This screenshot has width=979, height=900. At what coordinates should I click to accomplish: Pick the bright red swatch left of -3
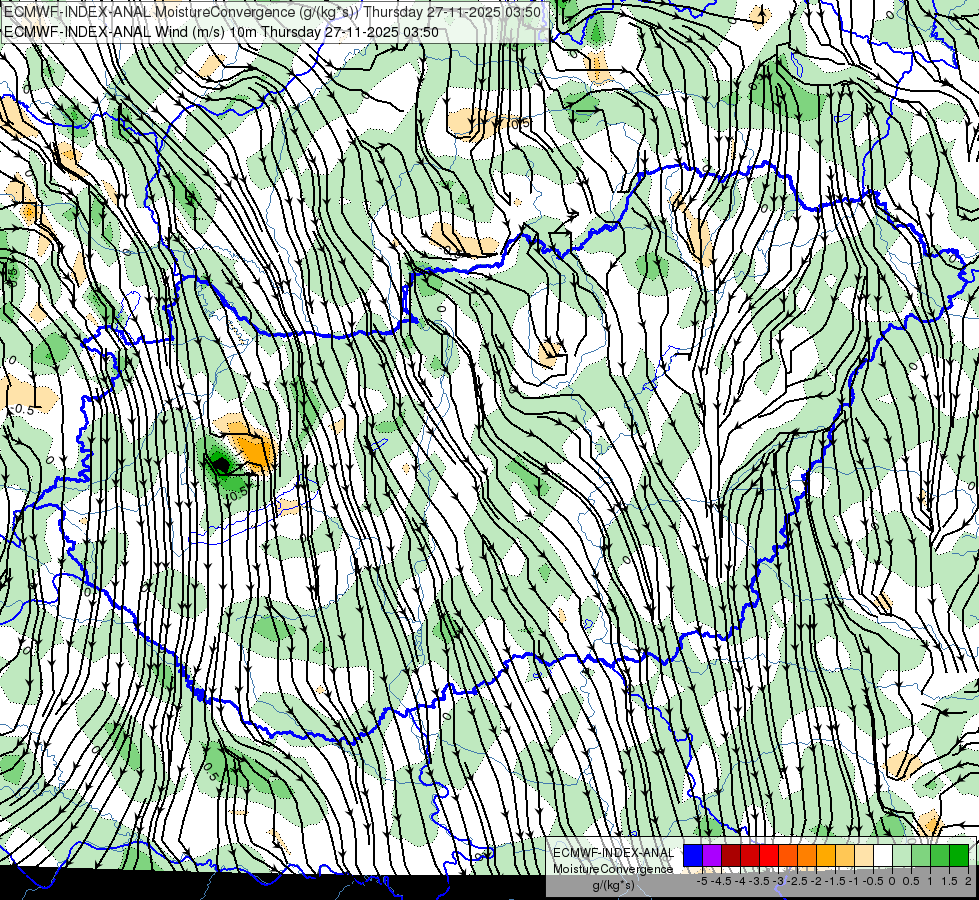point(769,856)
